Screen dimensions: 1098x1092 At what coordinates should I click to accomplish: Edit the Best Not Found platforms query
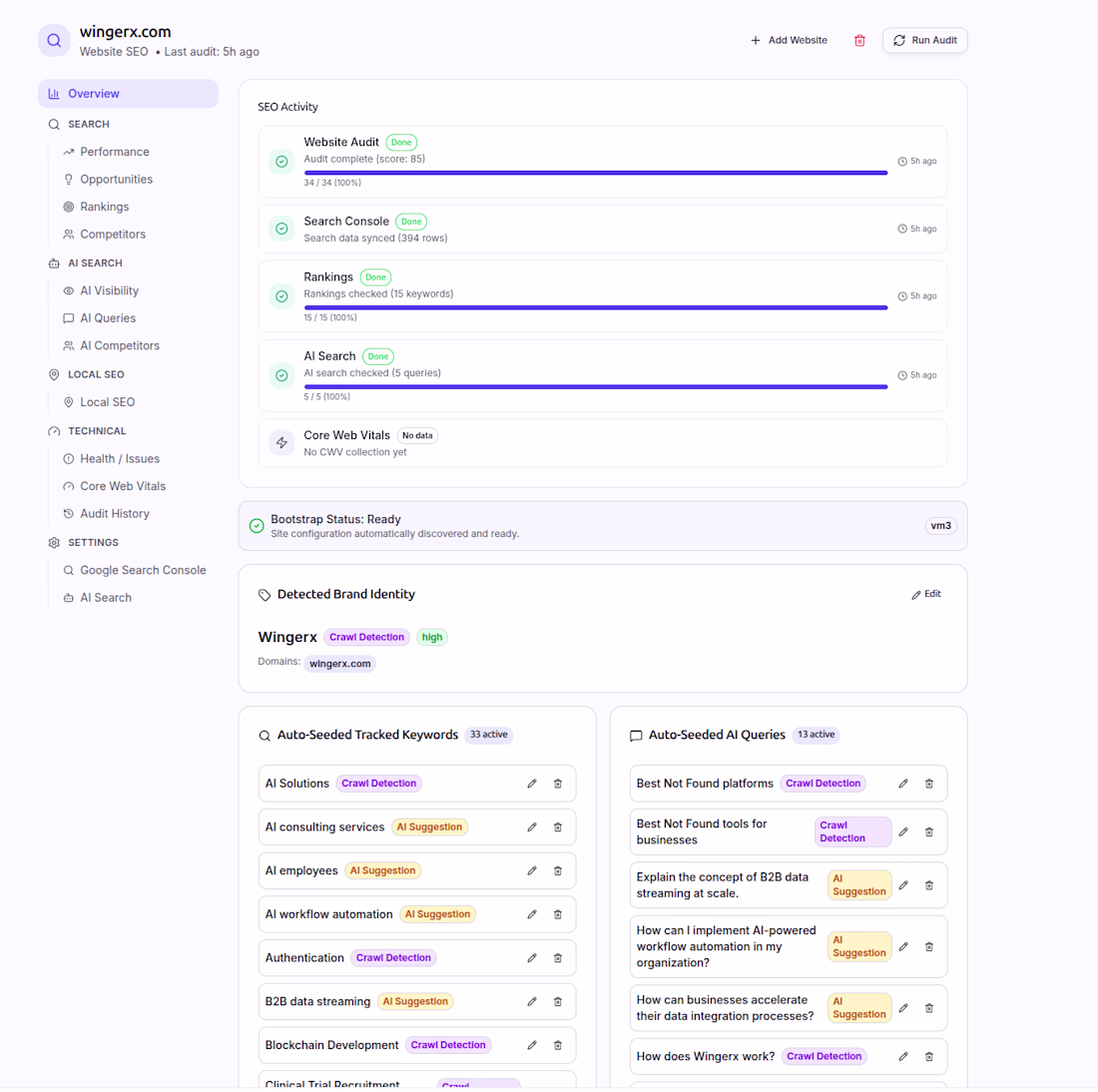(903, 784)
